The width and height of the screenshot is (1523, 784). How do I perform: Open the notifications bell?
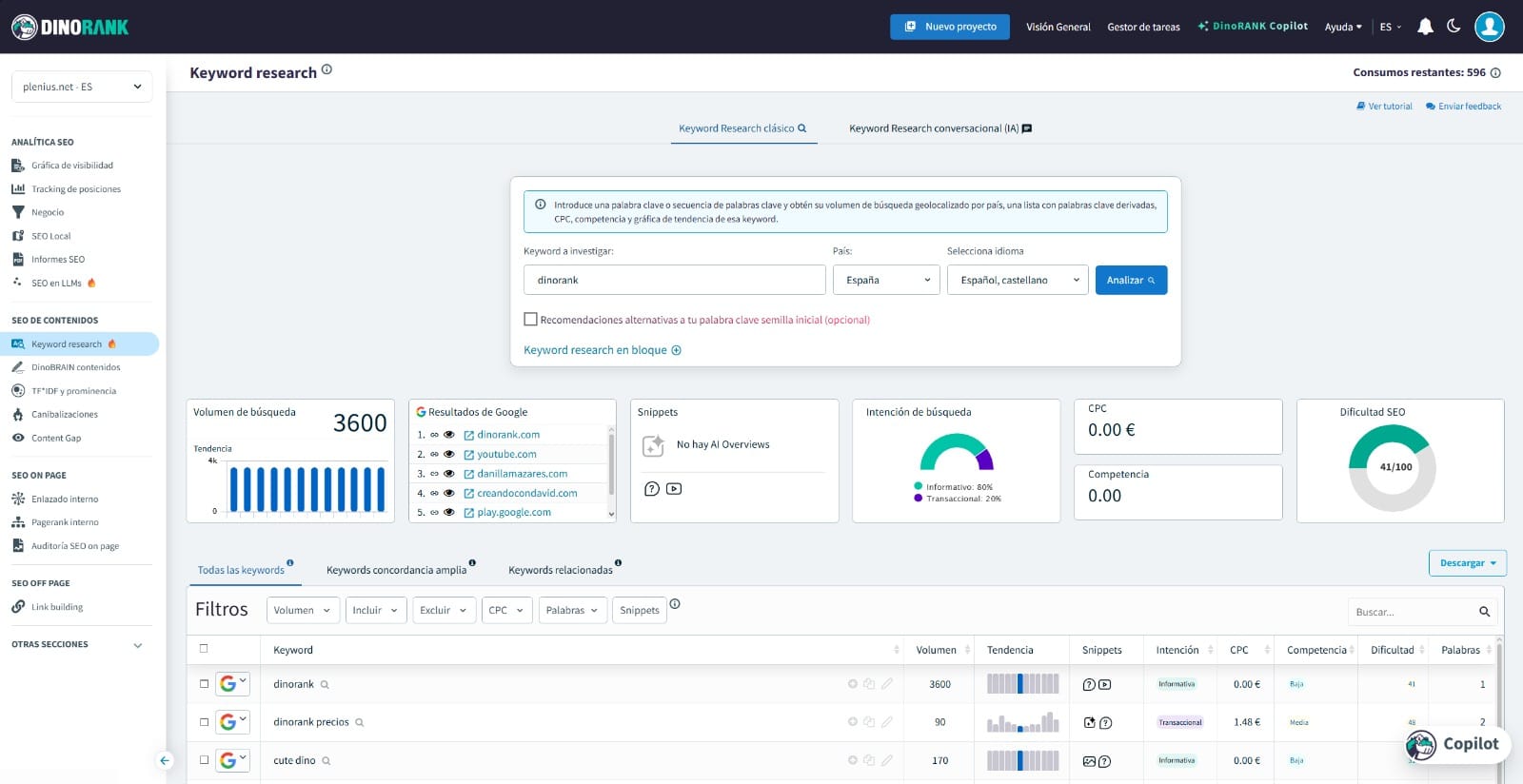tap(1425, 27)
